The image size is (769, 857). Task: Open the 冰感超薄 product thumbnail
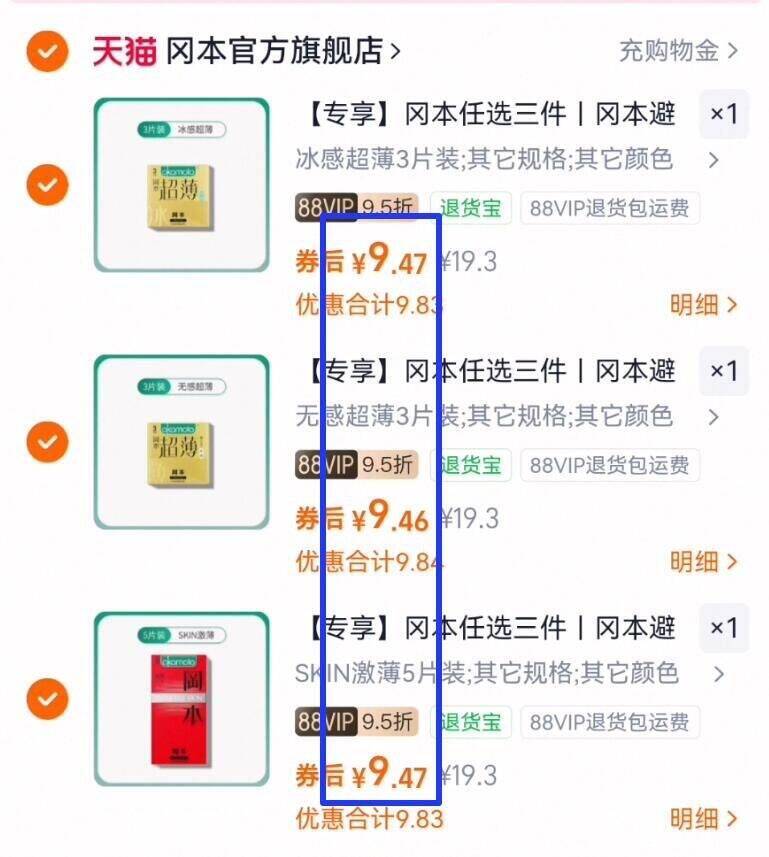point(181,185)
